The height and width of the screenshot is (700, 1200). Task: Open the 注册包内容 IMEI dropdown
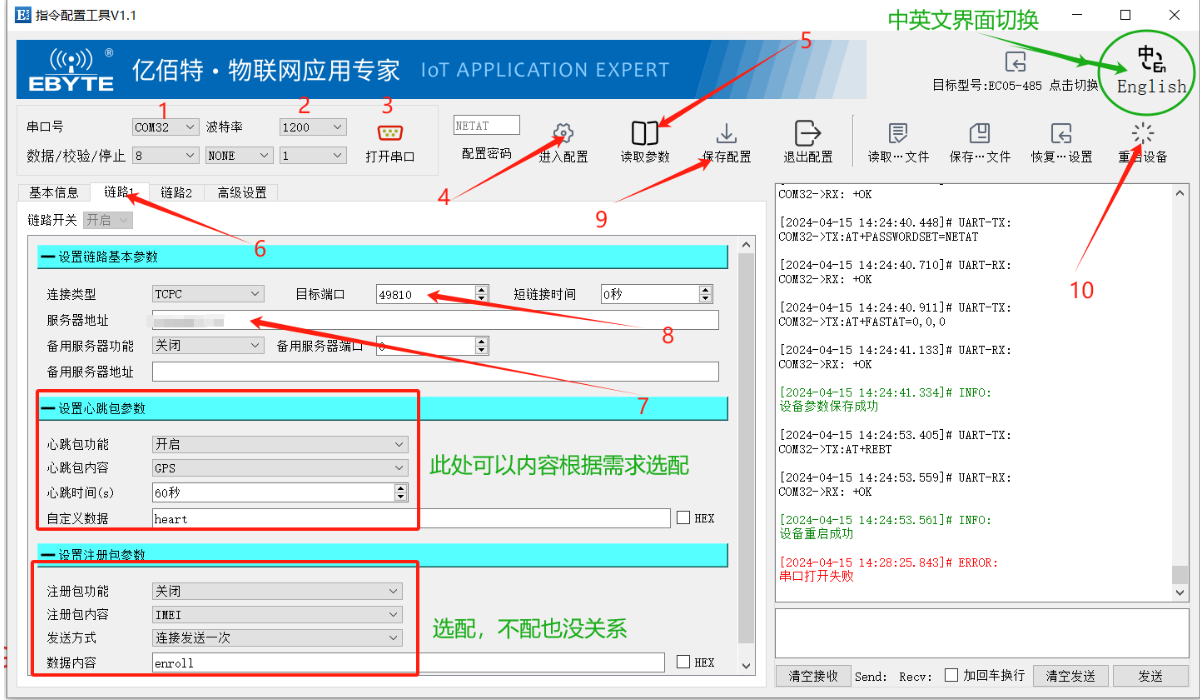coord(277,614)
